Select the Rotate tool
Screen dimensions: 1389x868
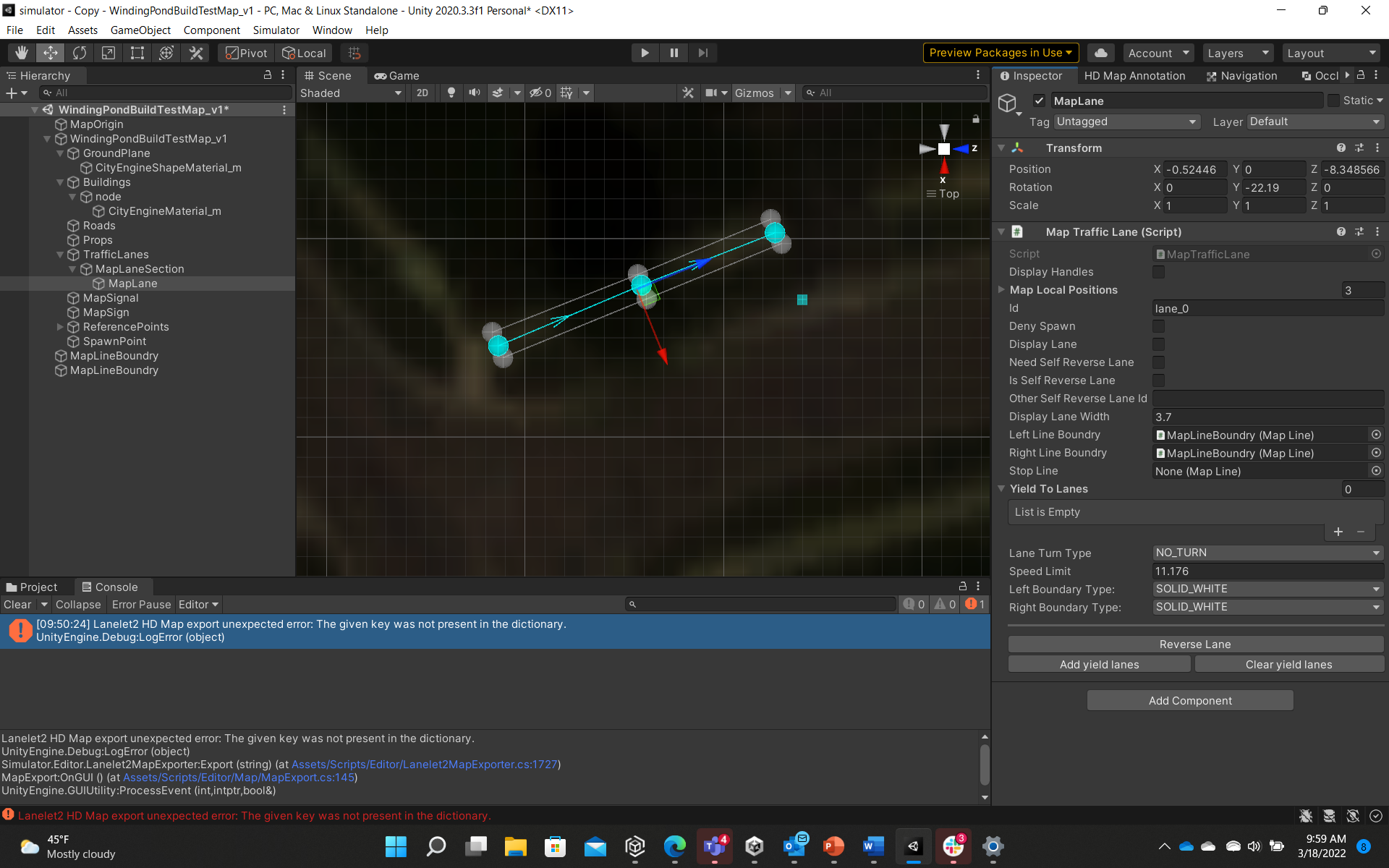click(x=79, y=52)
